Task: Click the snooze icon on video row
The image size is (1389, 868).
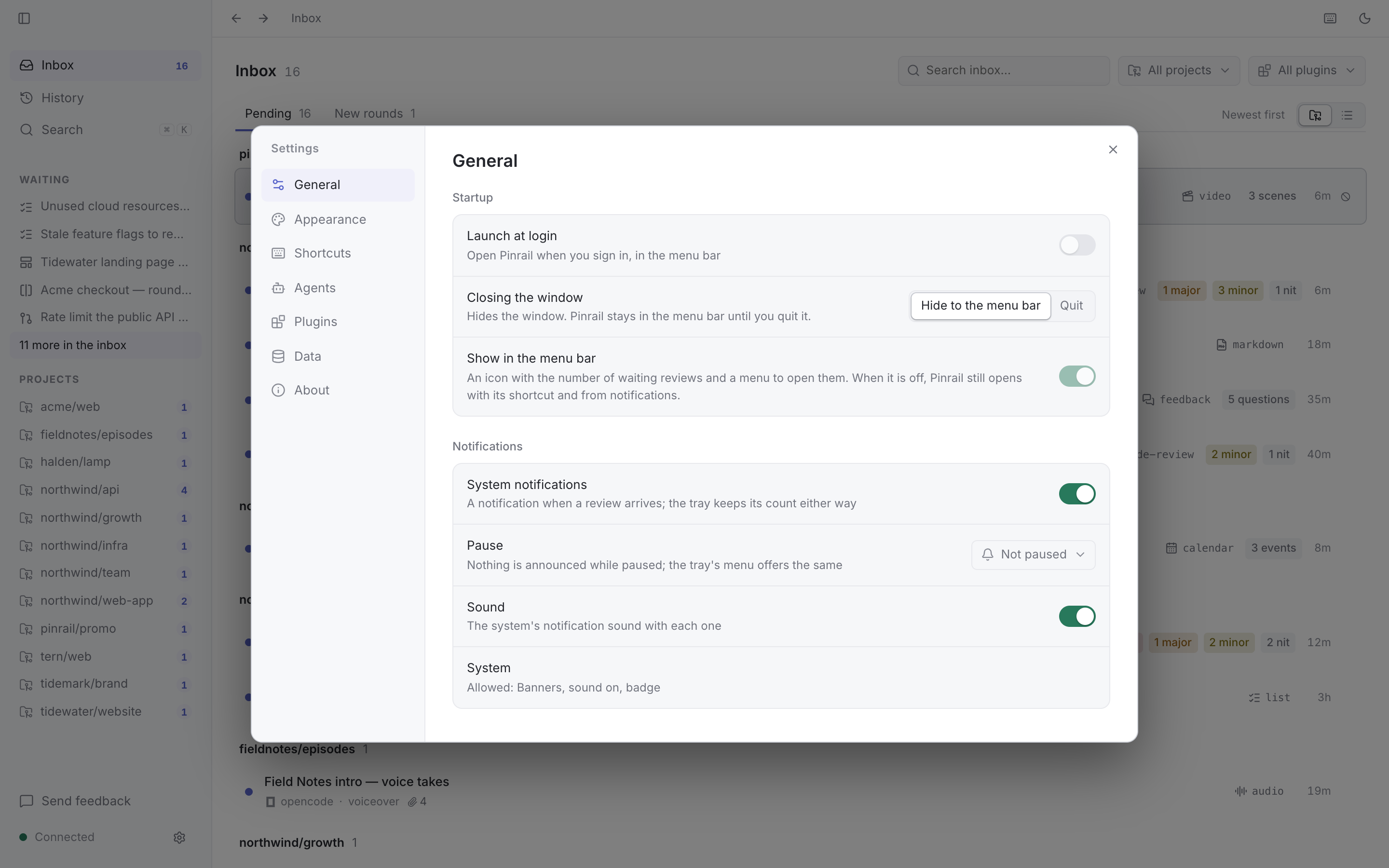Action: 1346,196
